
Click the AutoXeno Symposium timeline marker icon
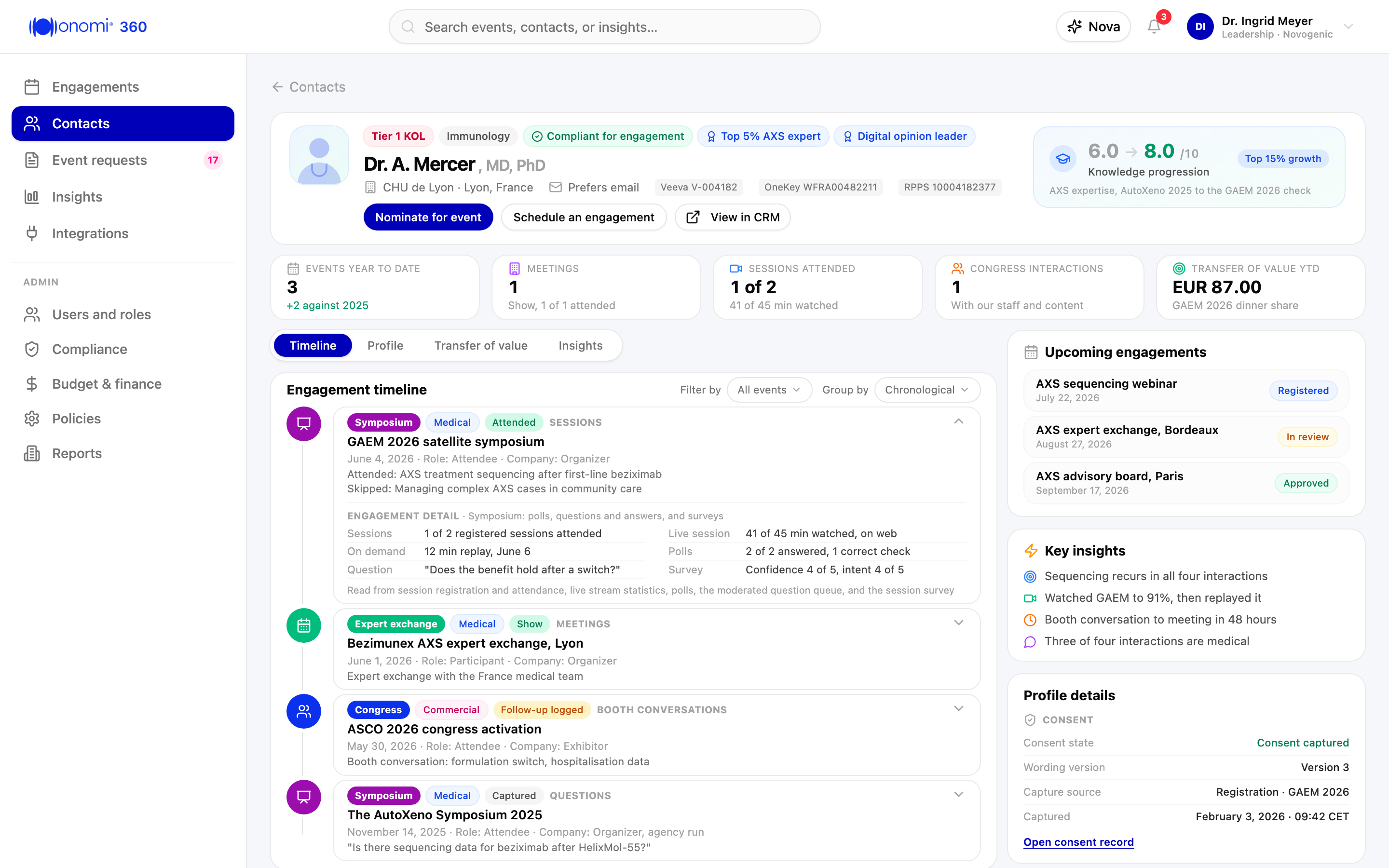(x=304, y=797)
